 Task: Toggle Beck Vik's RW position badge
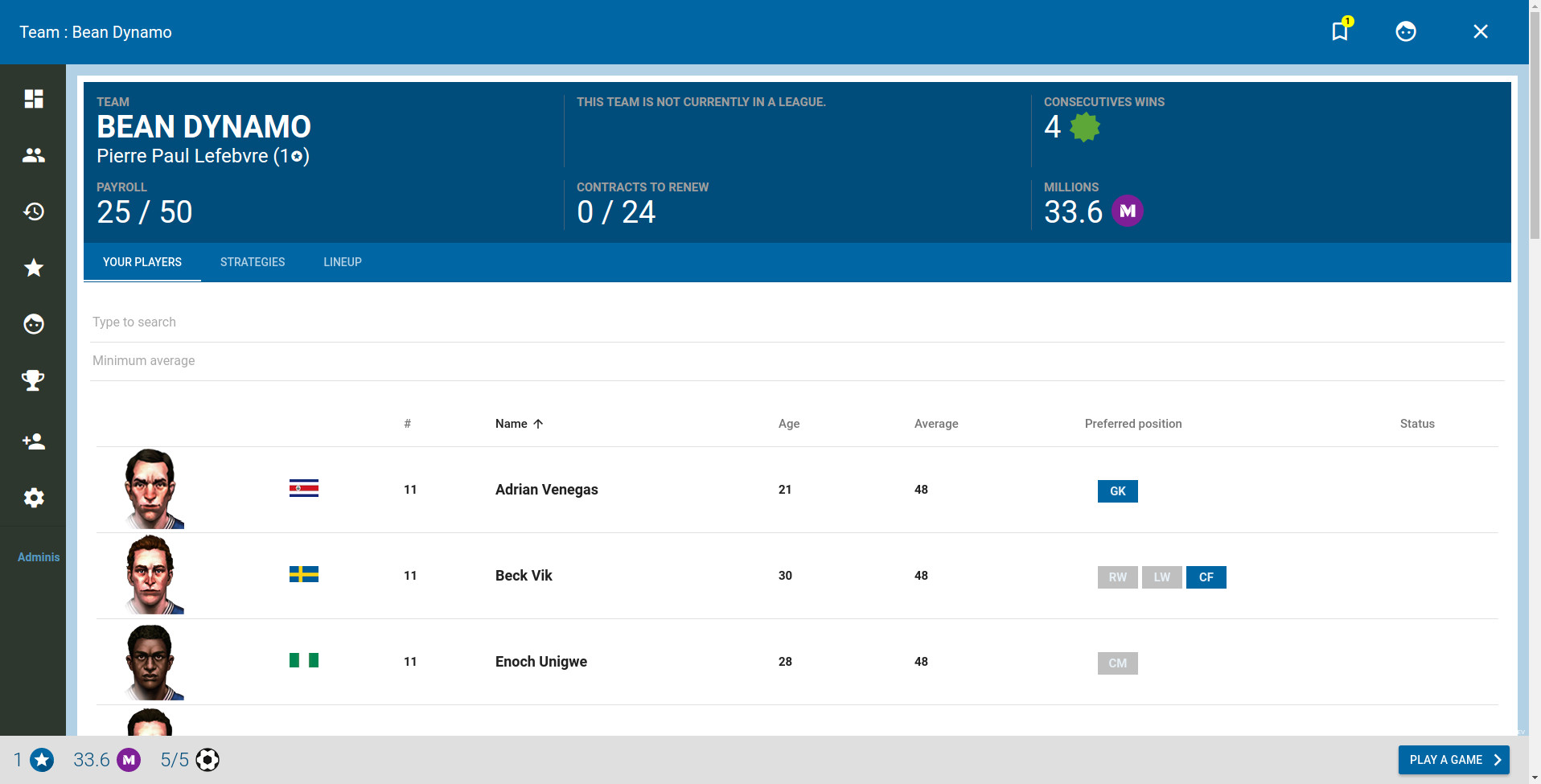1117,577
